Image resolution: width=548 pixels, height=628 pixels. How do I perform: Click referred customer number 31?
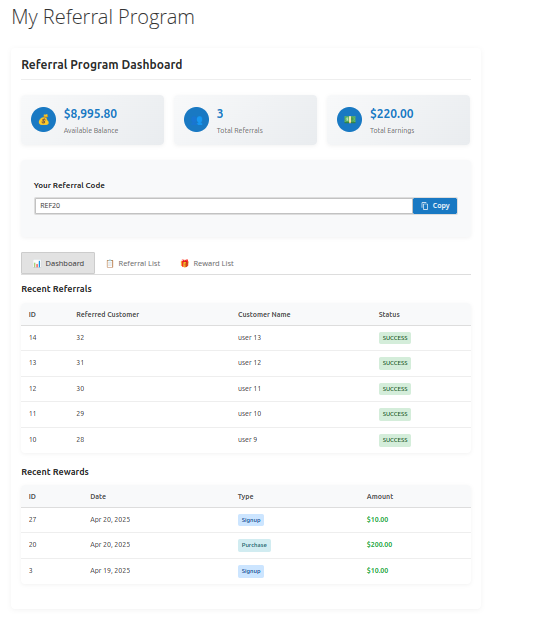pyautogui.click(x=80, y=362)
